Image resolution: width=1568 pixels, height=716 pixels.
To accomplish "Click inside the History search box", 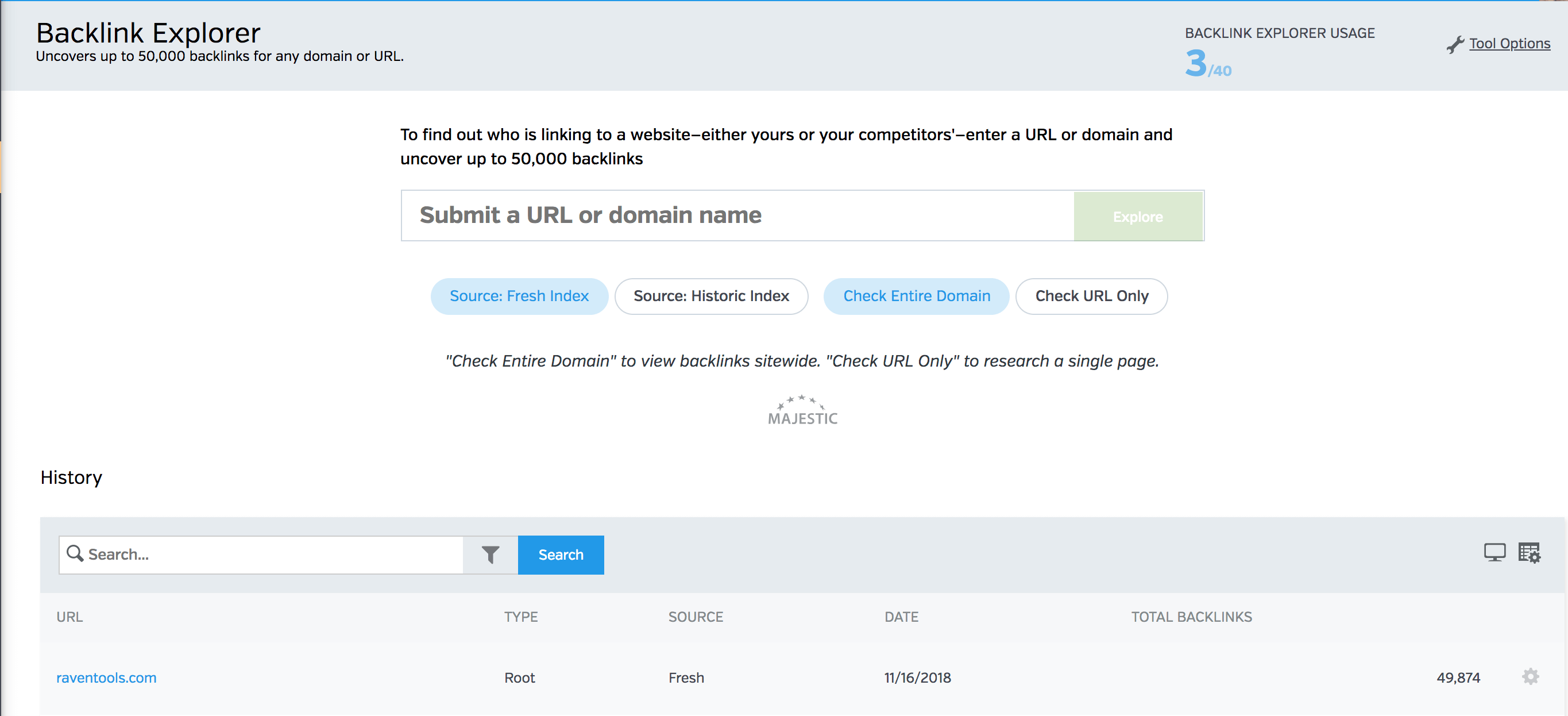I will click(x=262, y=554).
